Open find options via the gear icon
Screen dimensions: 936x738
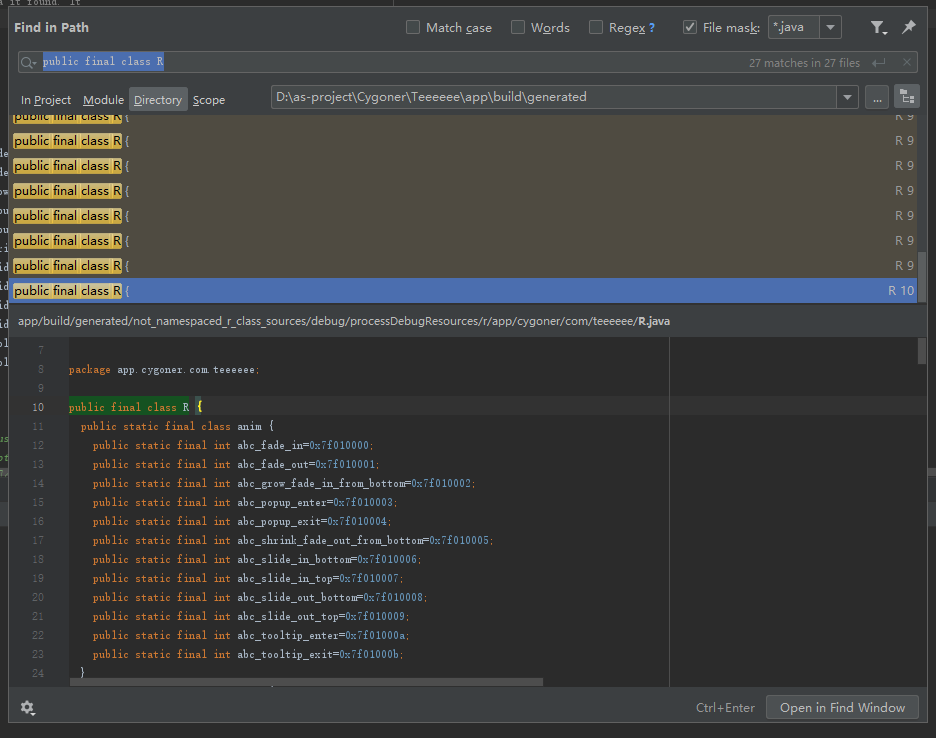(x=28, y=707)
